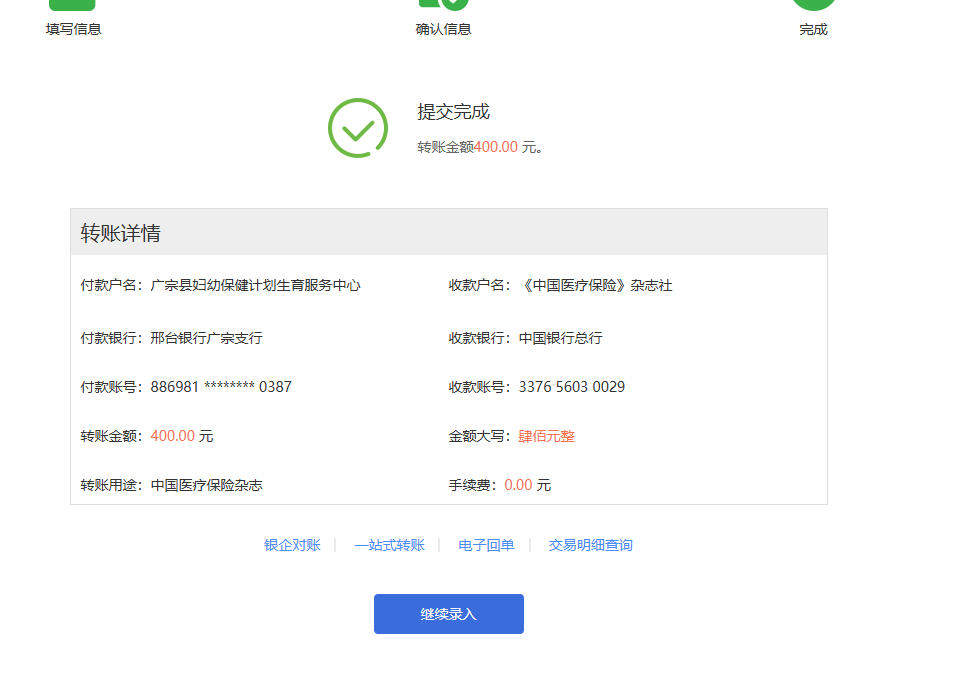The height and width of the screenshot is (682, 978).
Task: Open the 银企对账 link
Action: (292, 545)
